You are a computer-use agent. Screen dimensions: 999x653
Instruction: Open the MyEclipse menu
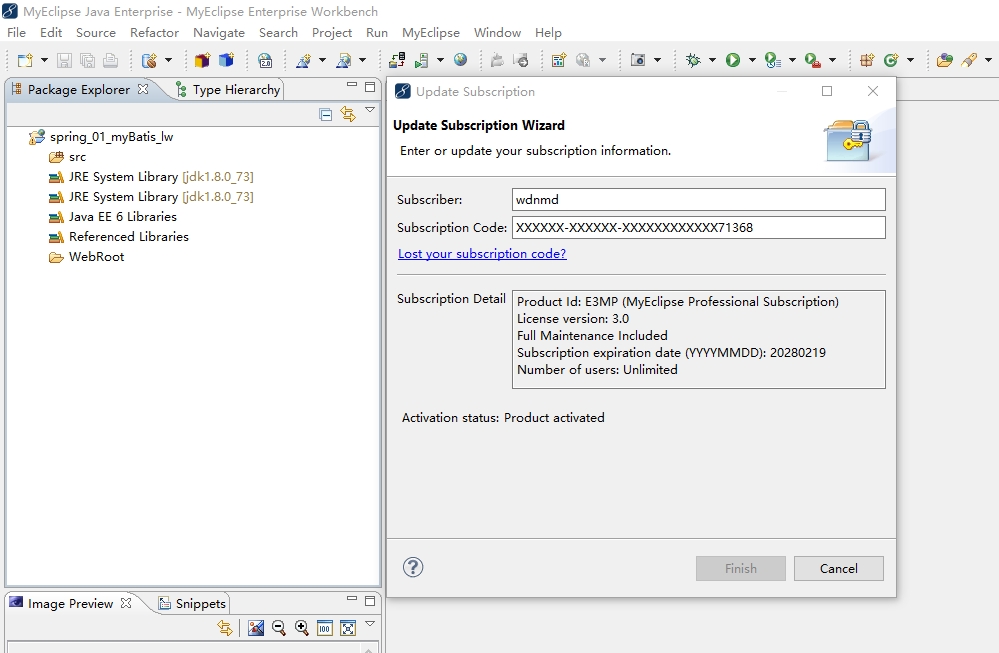431,32
